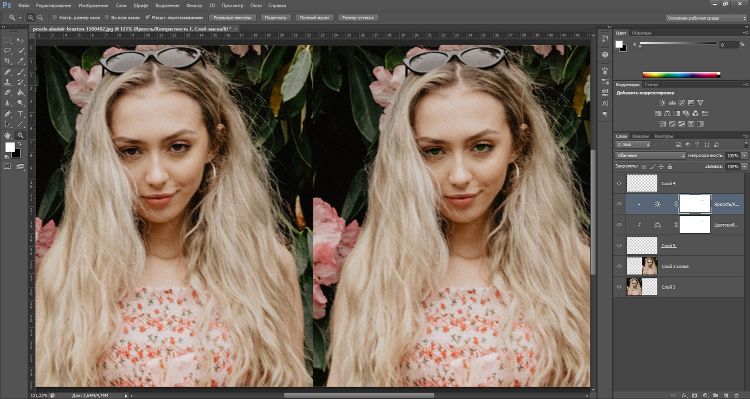This screenshot has height=399, width=750.
Task: Switch to the Каналы tab
Action: [x=640, y=136]
